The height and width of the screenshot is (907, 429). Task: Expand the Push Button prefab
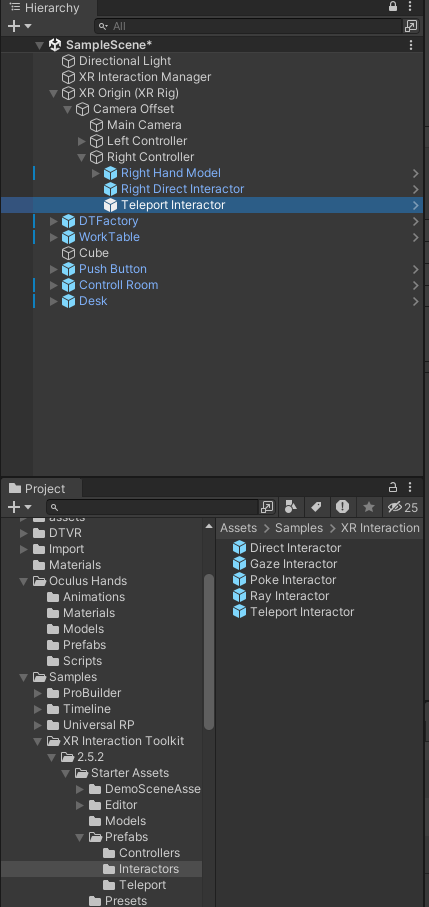point(54,269)
